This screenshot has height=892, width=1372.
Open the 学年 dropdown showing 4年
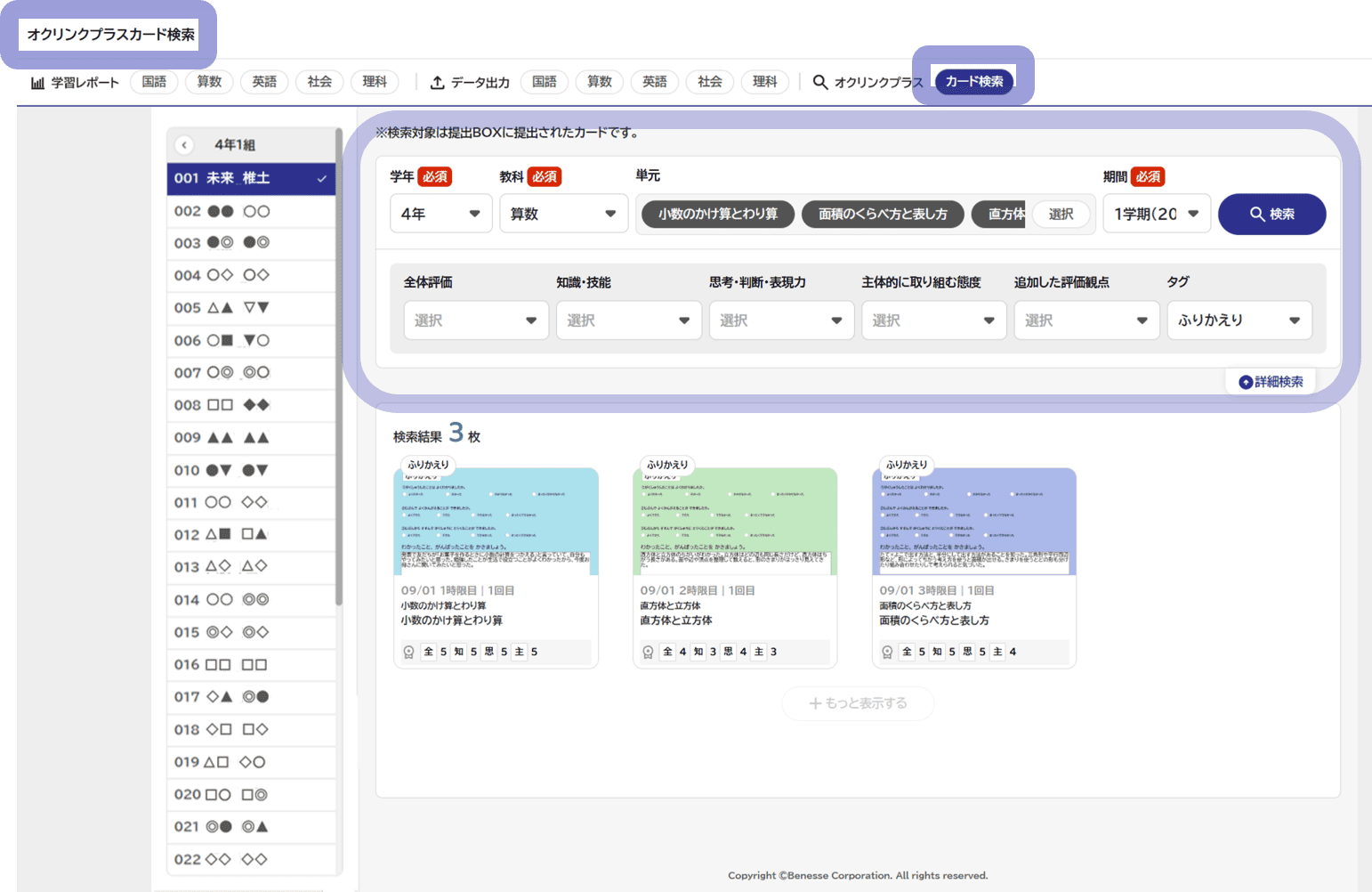coord(440,215)
